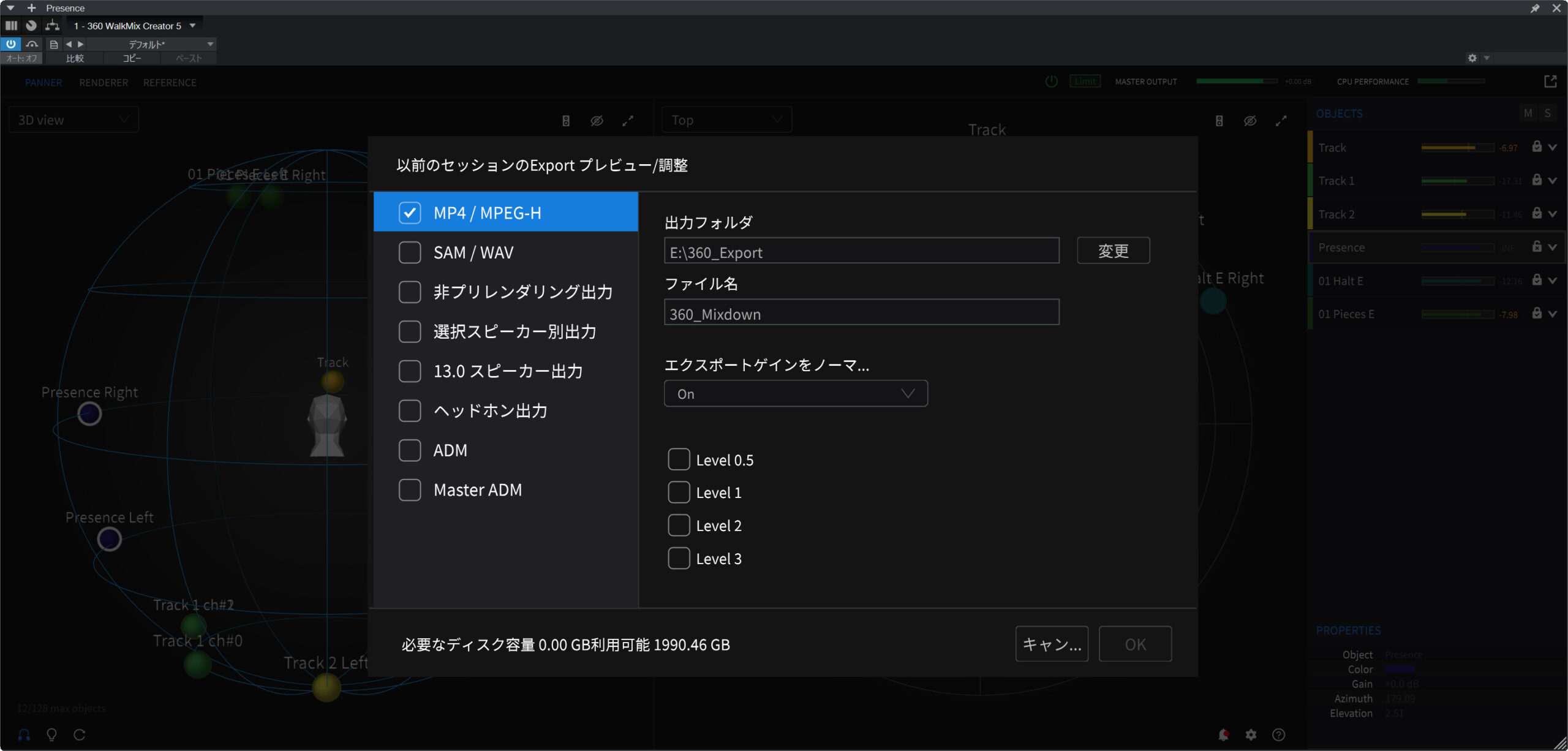Click the 比較 compare menu item

tap(75, 58)
